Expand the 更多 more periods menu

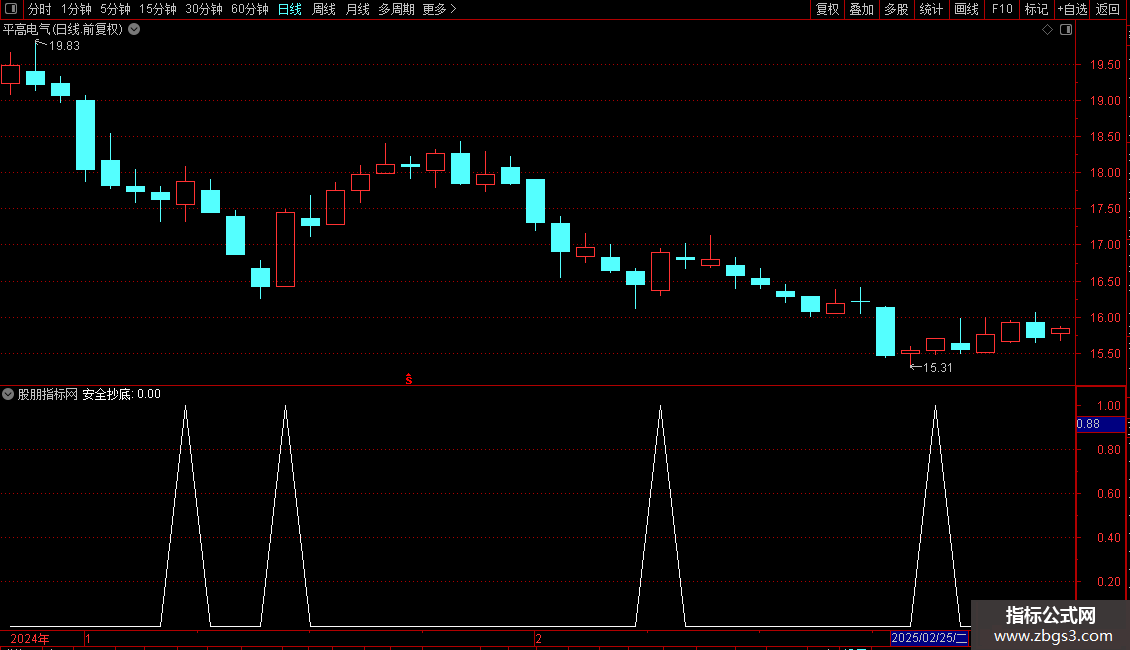pyautogui.click(x=440, y=9)
